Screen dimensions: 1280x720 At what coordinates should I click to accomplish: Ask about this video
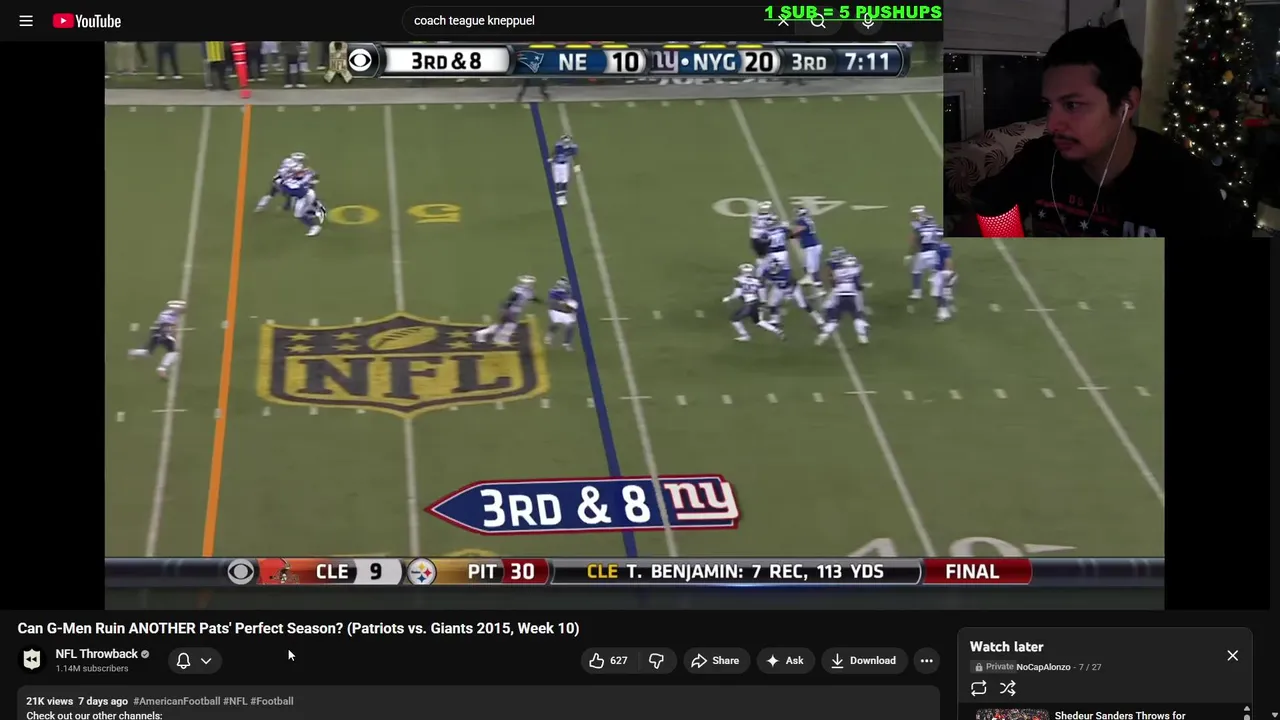tap(785, 660)
